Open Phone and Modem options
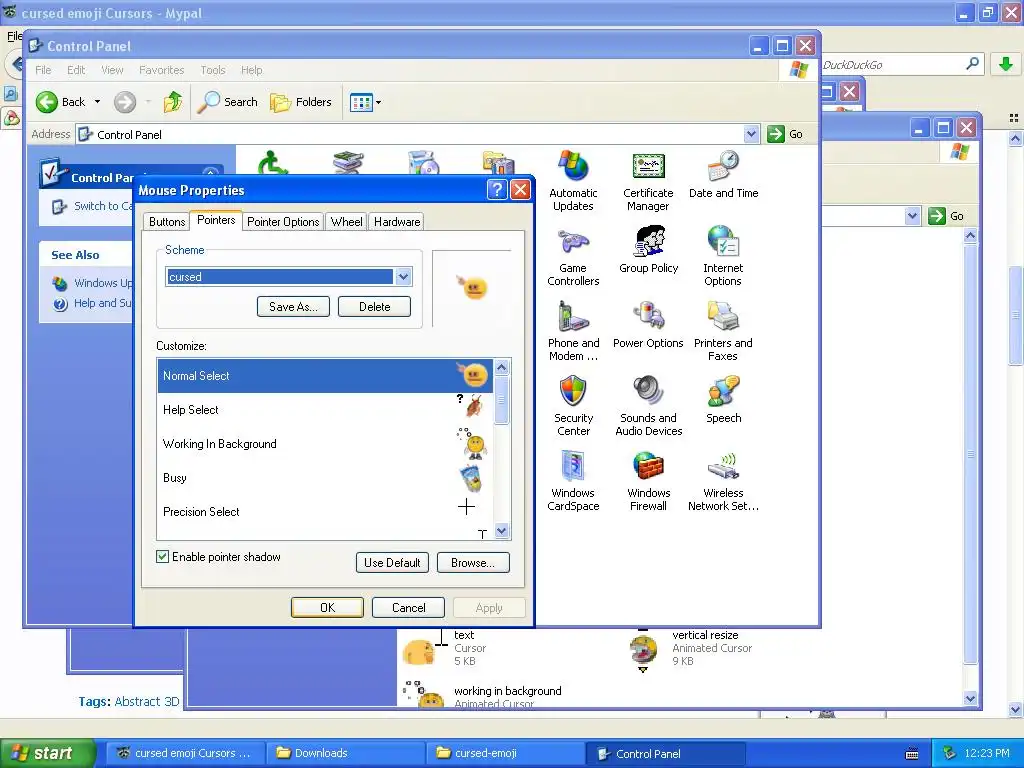The height and width of the screenshot is (768, 1024). point(573,332)
